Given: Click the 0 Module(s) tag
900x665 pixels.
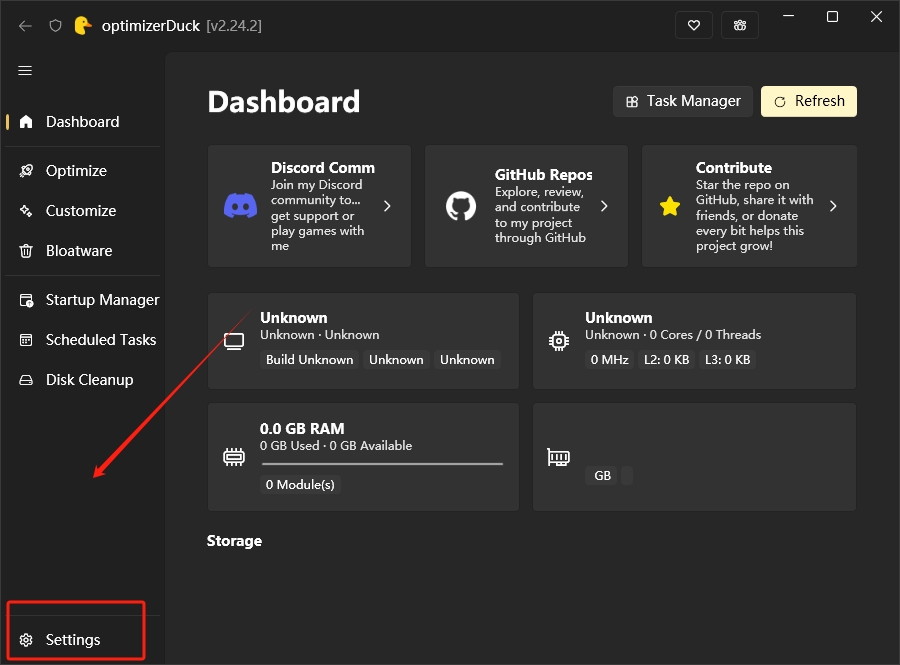Looking at the screenshot, I should tap(300, 485).
